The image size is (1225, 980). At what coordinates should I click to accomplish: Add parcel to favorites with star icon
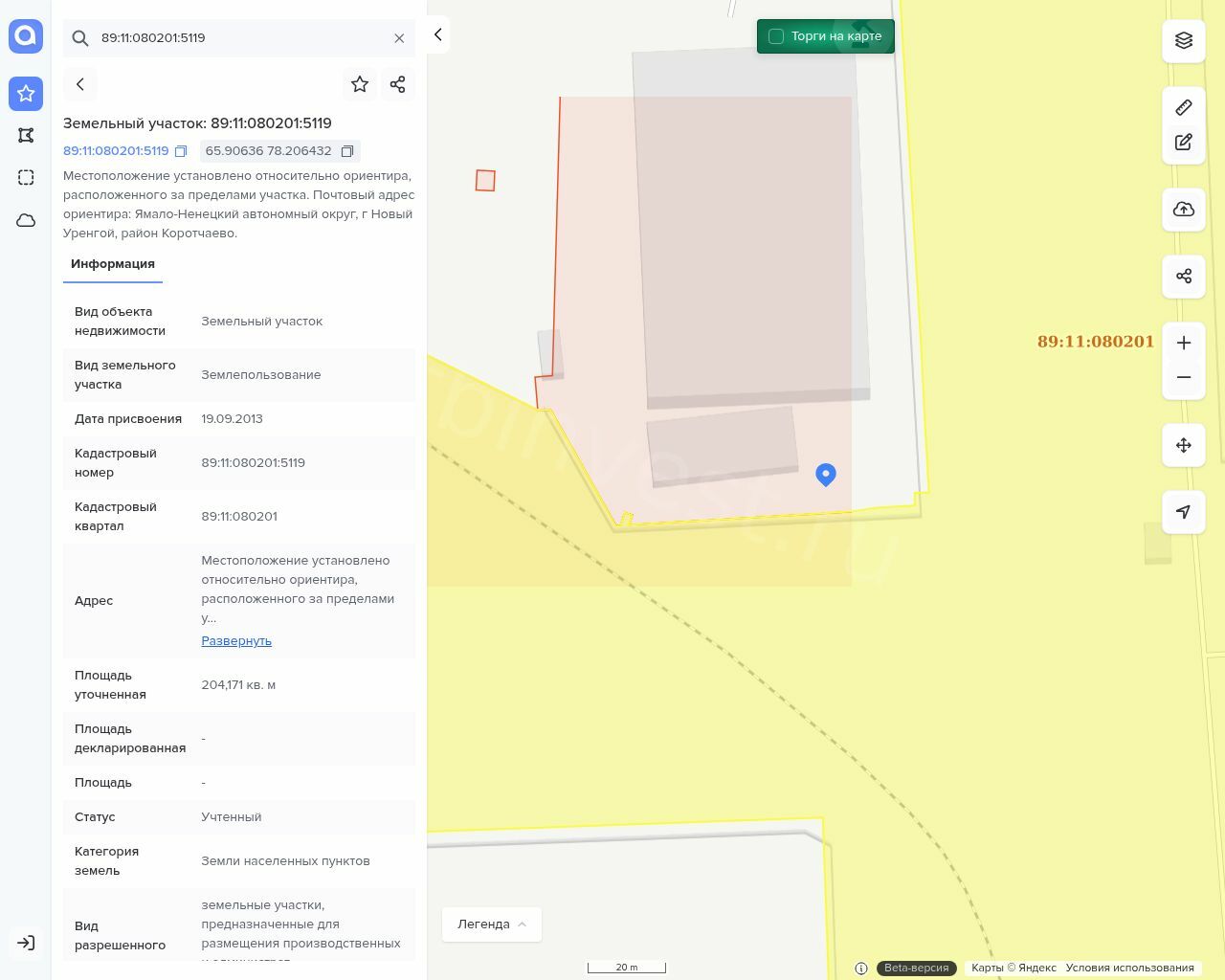point(360,84)
